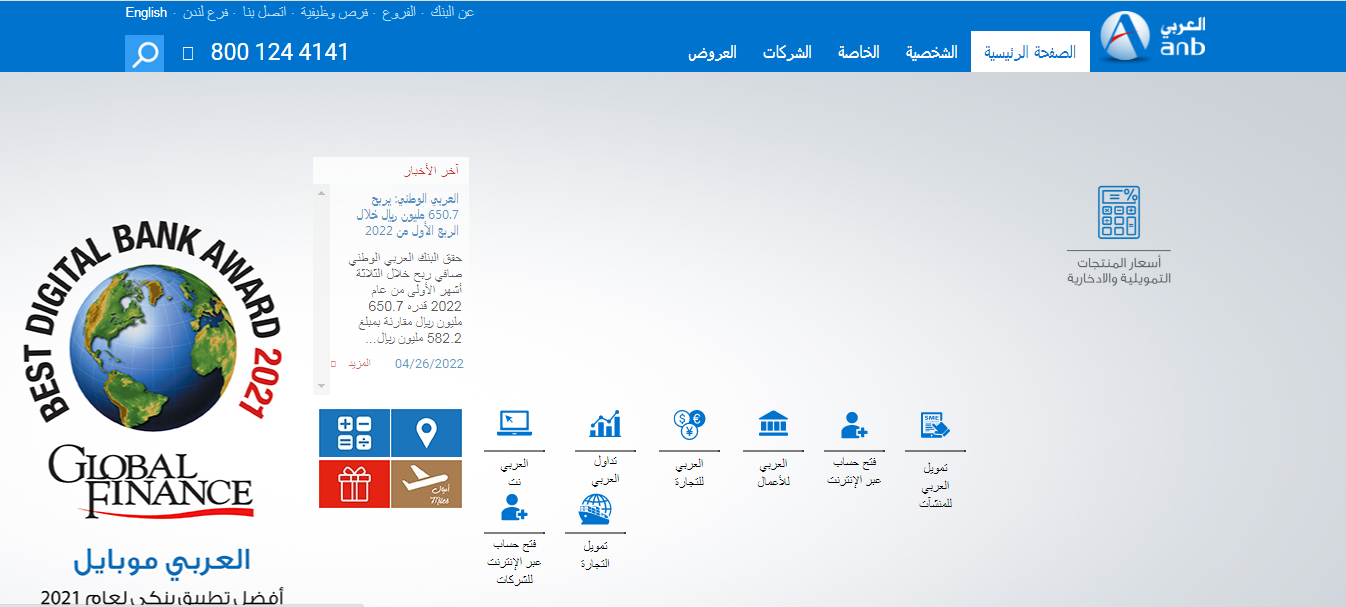This screenshot has height=607, width=1346.
Task: Click the العربي للتجارة label text
Action: [689, 472]
